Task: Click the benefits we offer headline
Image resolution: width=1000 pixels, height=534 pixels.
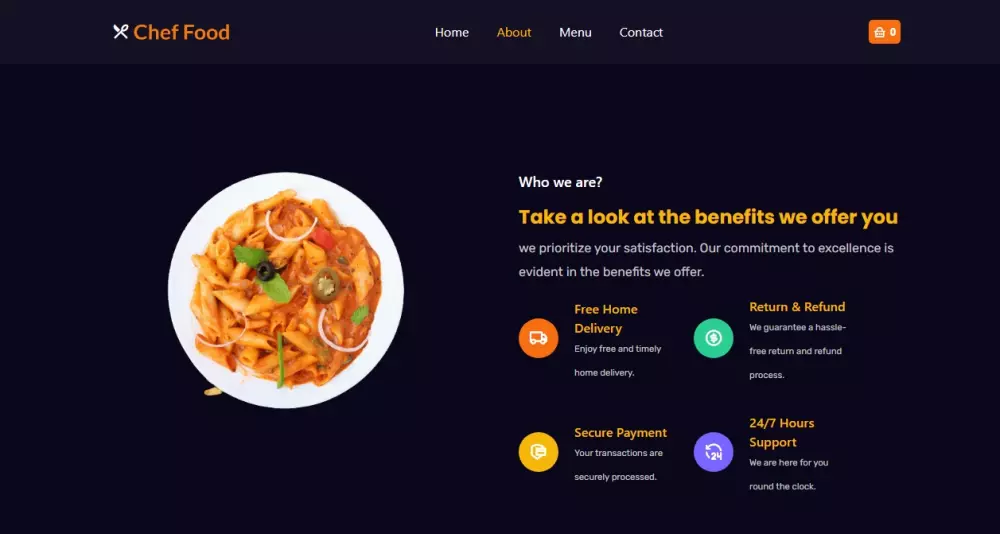Action: [x=708, y=217]
